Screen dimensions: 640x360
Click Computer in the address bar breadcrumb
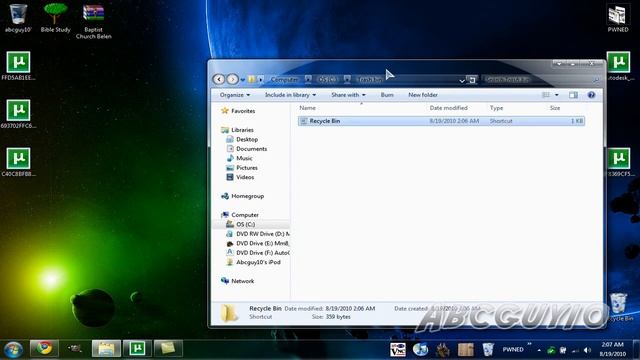284,79
